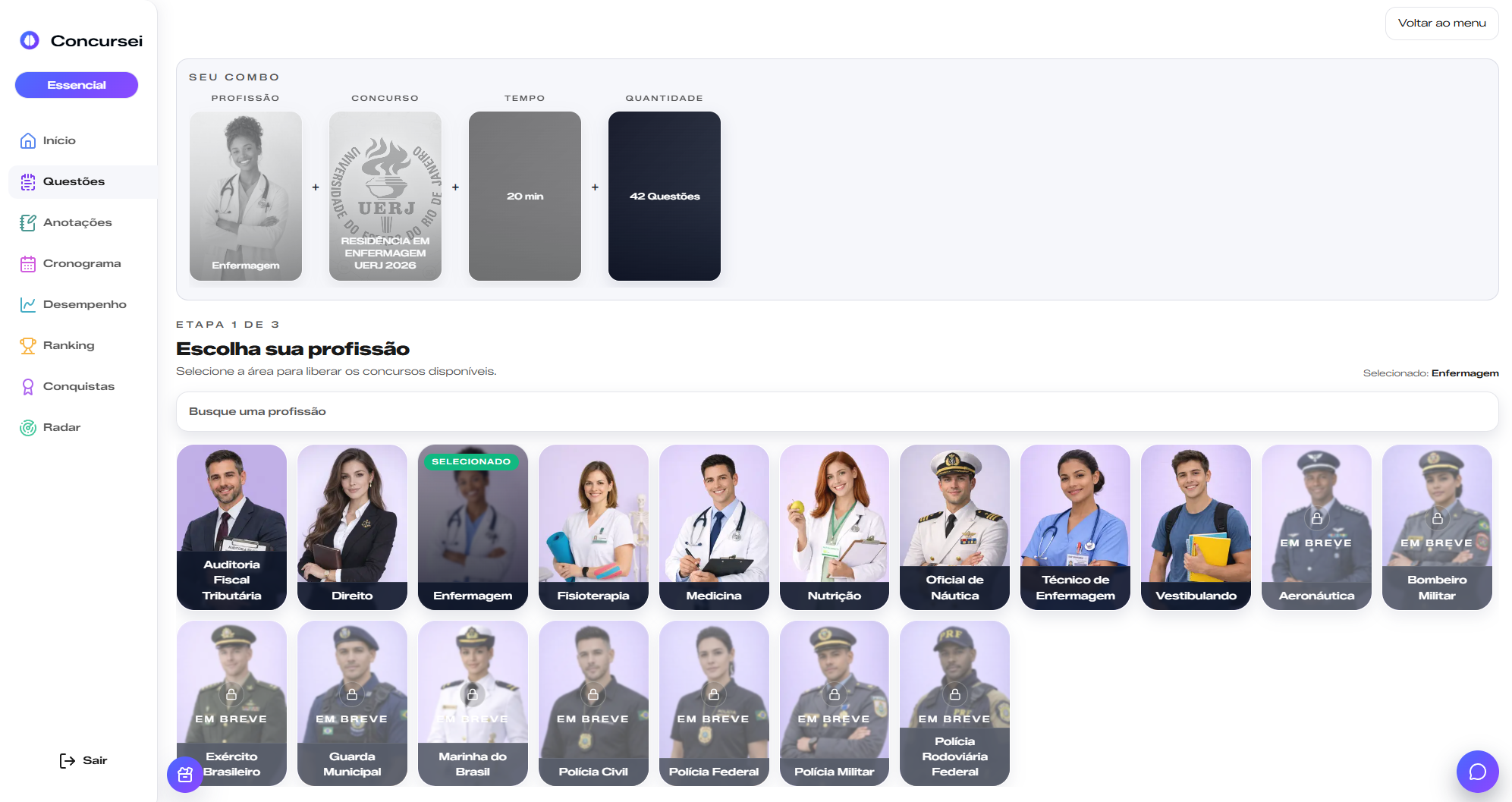This screenshot has width=1512, height=802.
Task: Select the Cronograma calendar icon
Action: (x=28, y=263)
